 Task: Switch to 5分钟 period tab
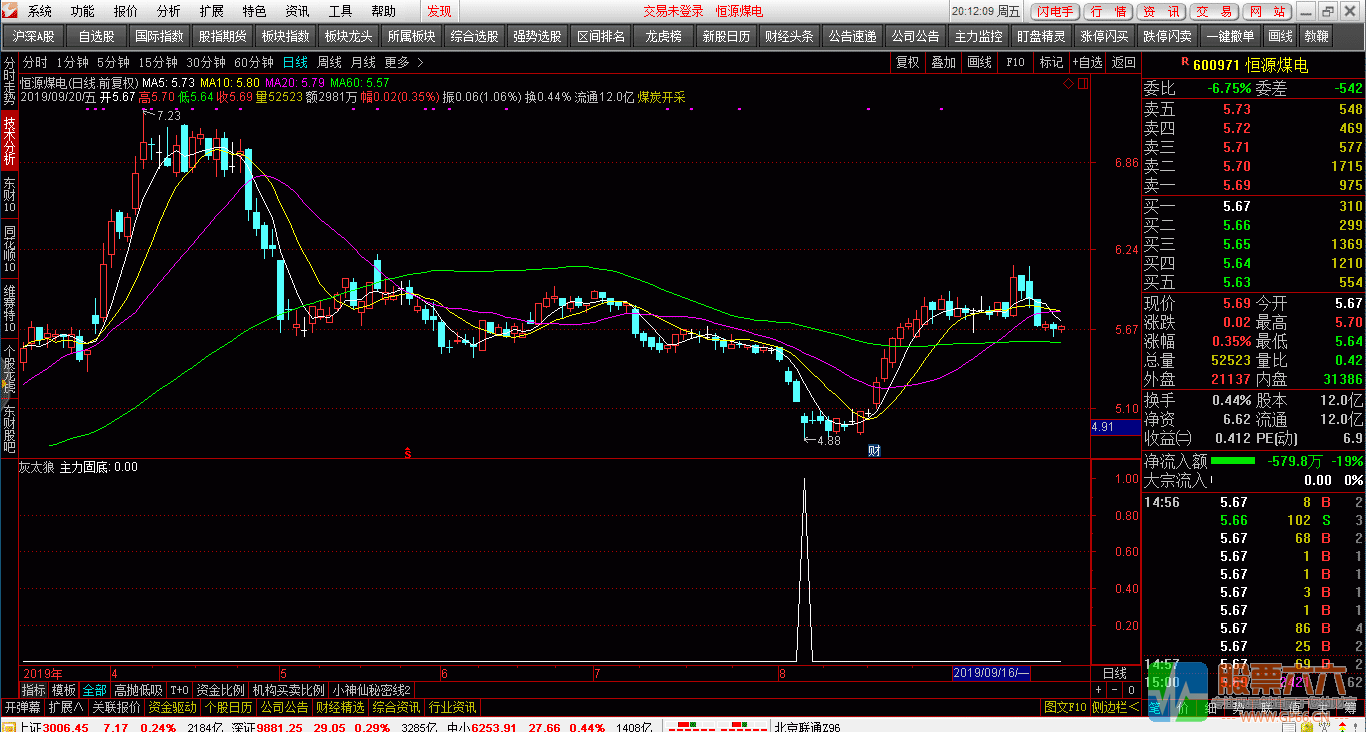coord(113,62)
